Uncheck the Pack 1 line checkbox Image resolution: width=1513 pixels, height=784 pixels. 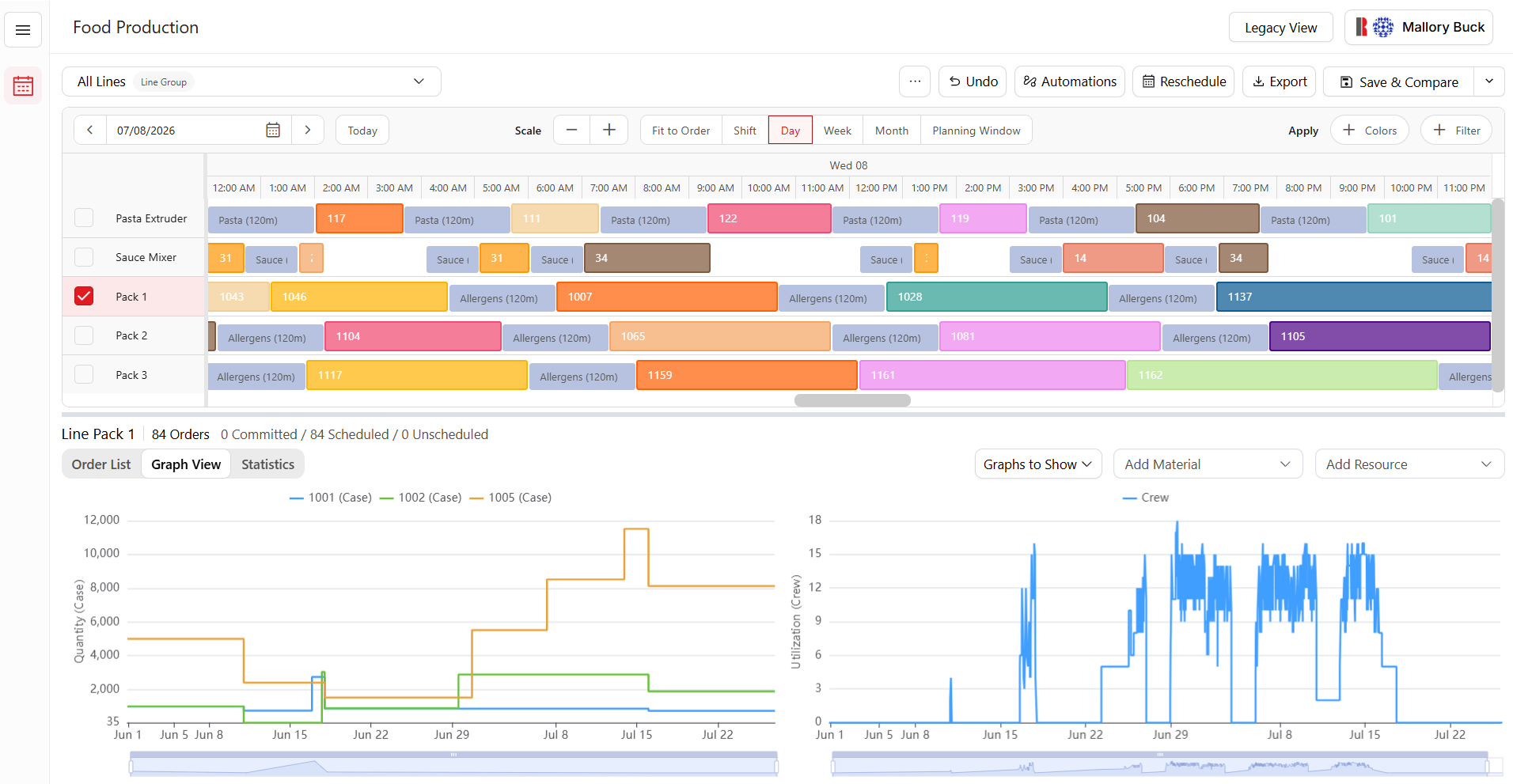click(84, 297)
